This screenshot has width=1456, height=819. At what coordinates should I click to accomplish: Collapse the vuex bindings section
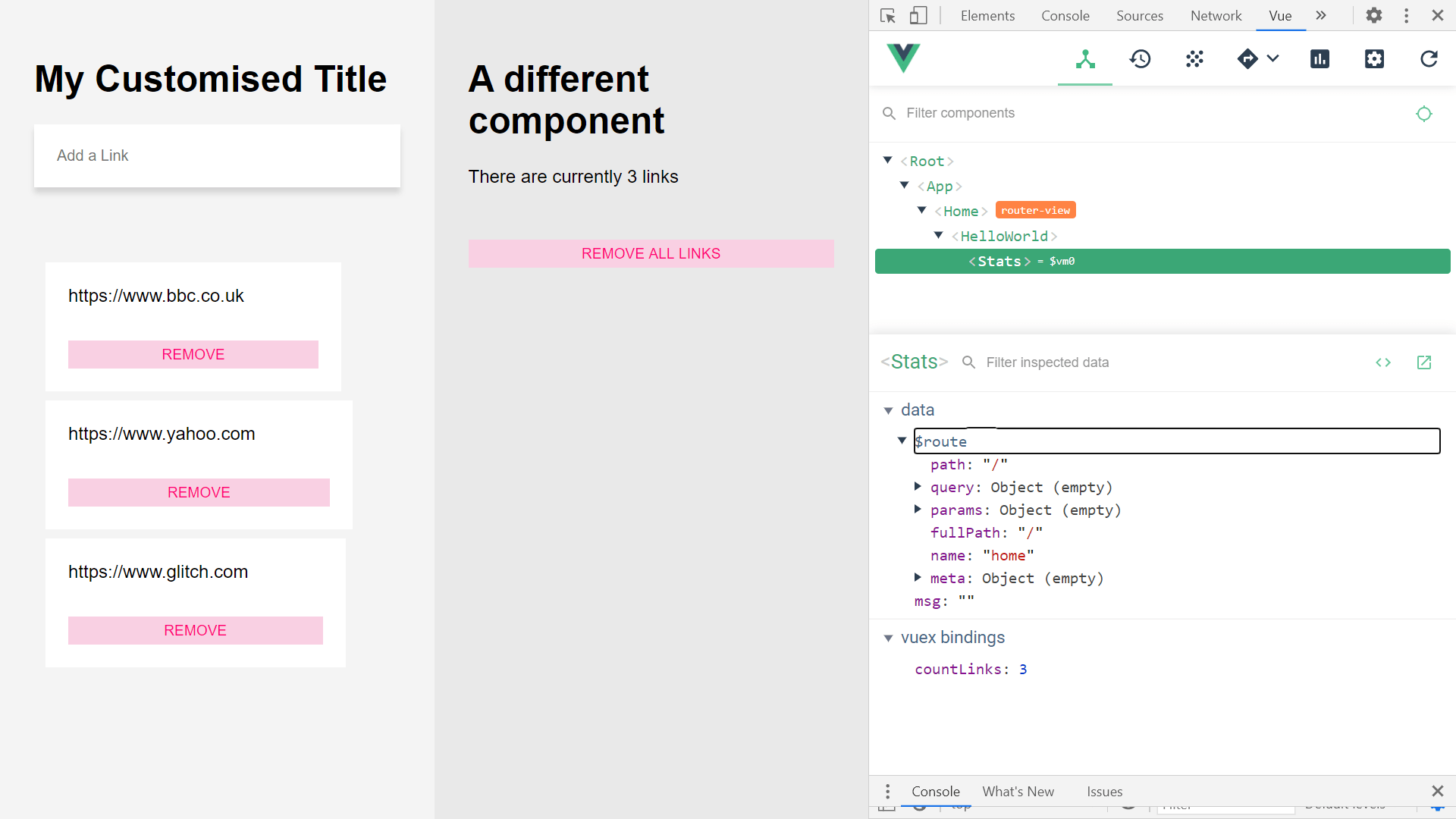coord(888,639)
